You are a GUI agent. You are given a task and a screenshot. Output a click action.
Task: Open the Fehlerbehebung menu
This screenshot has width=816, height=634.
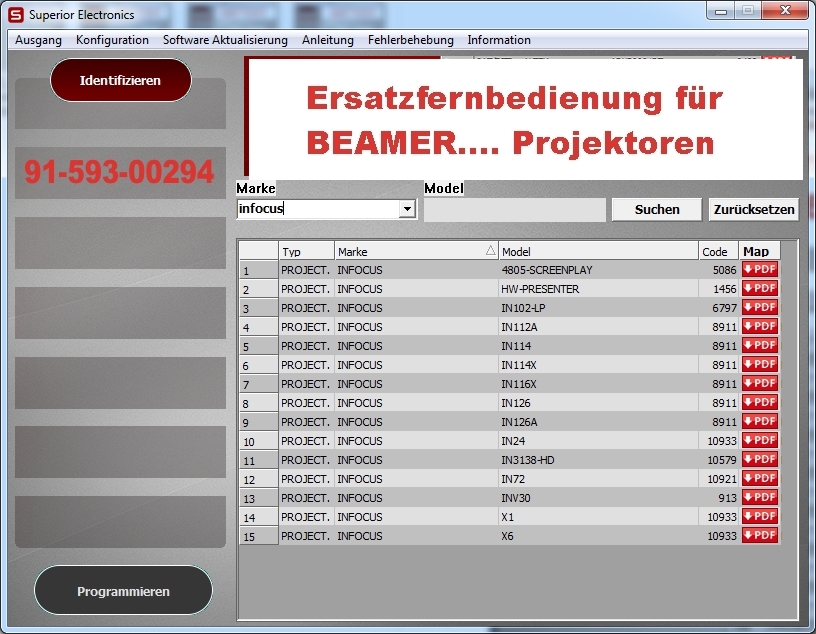click(x=410, y=40)
